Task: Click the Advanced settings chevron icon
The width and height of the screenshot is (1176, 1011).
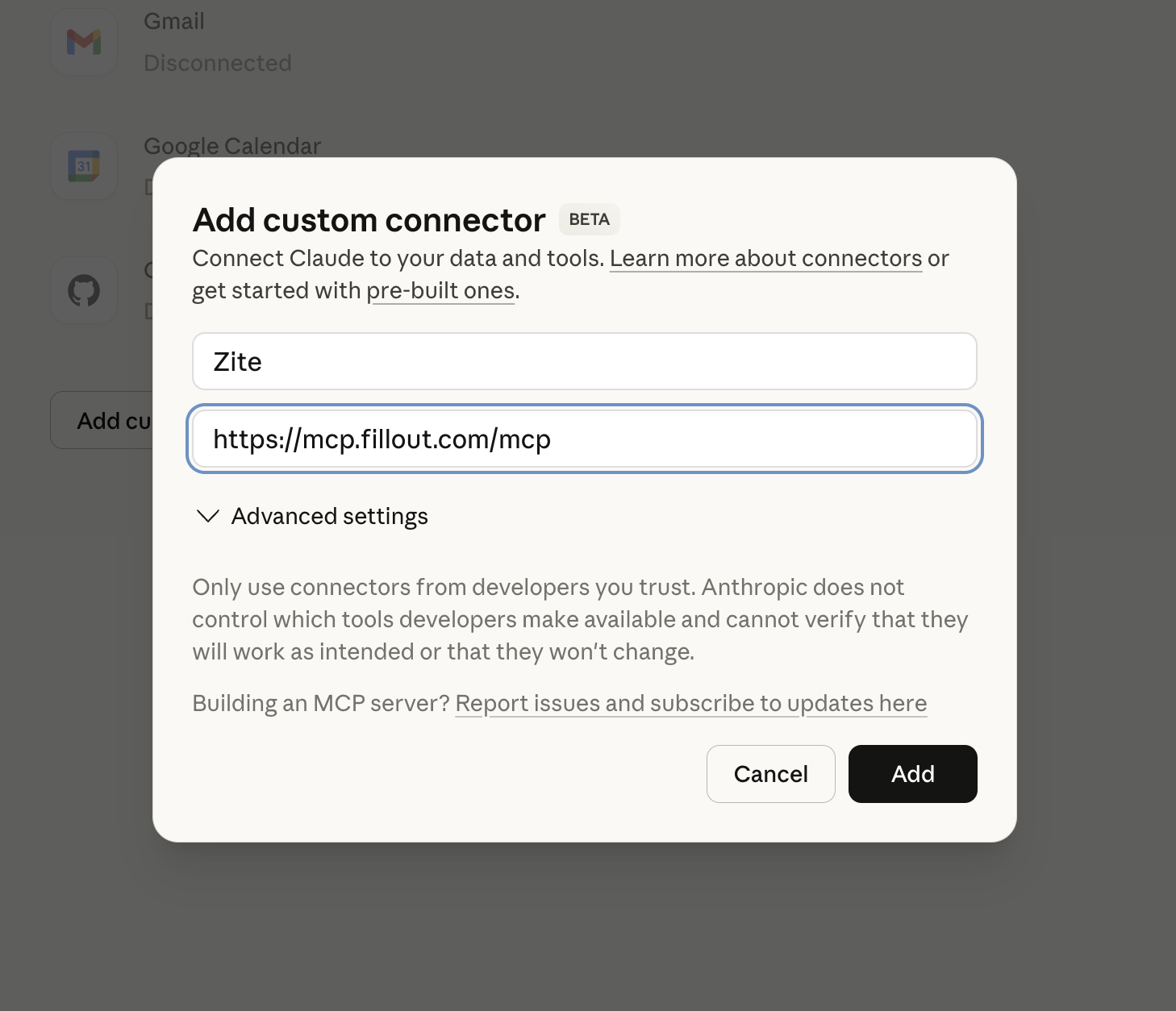Action: coord(207,516)
